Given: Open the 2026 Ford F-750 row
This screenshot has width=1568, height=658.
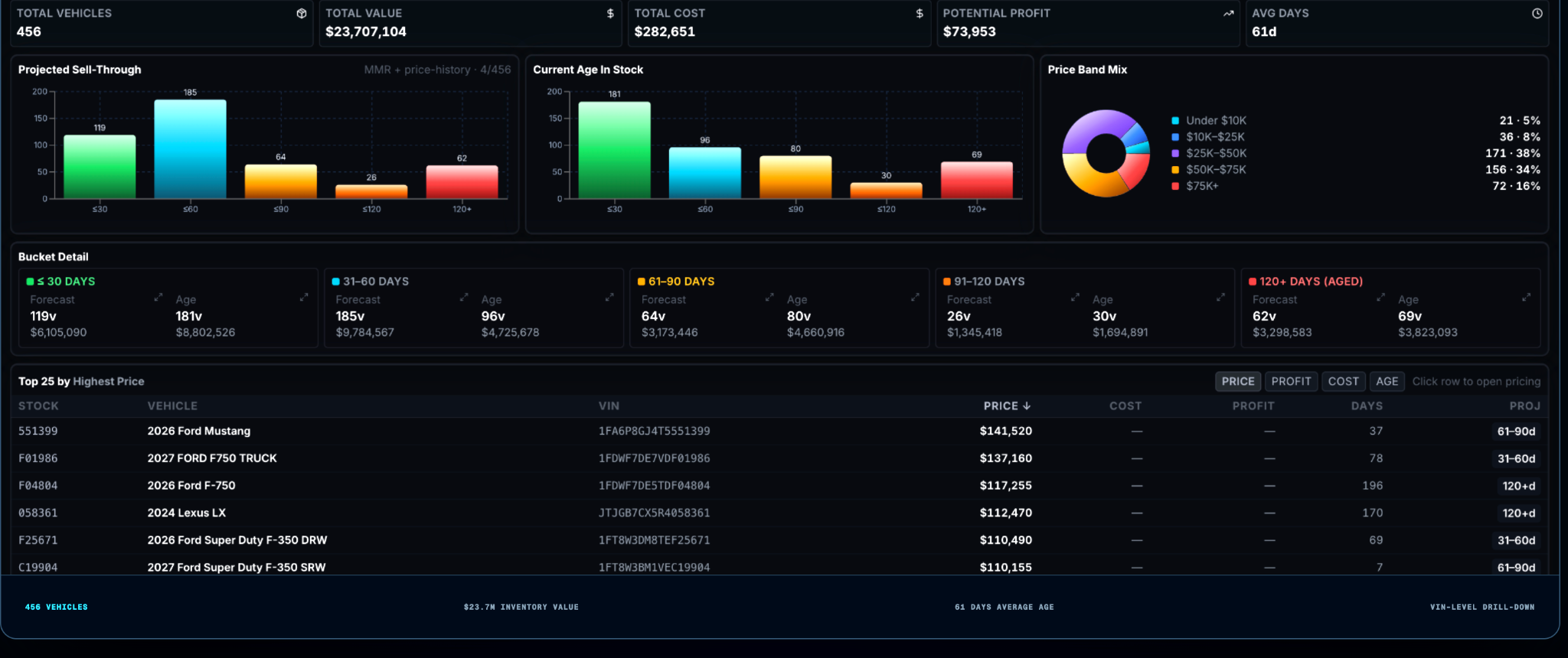Looking at the screenshot, I should click(x=779, y=486).
